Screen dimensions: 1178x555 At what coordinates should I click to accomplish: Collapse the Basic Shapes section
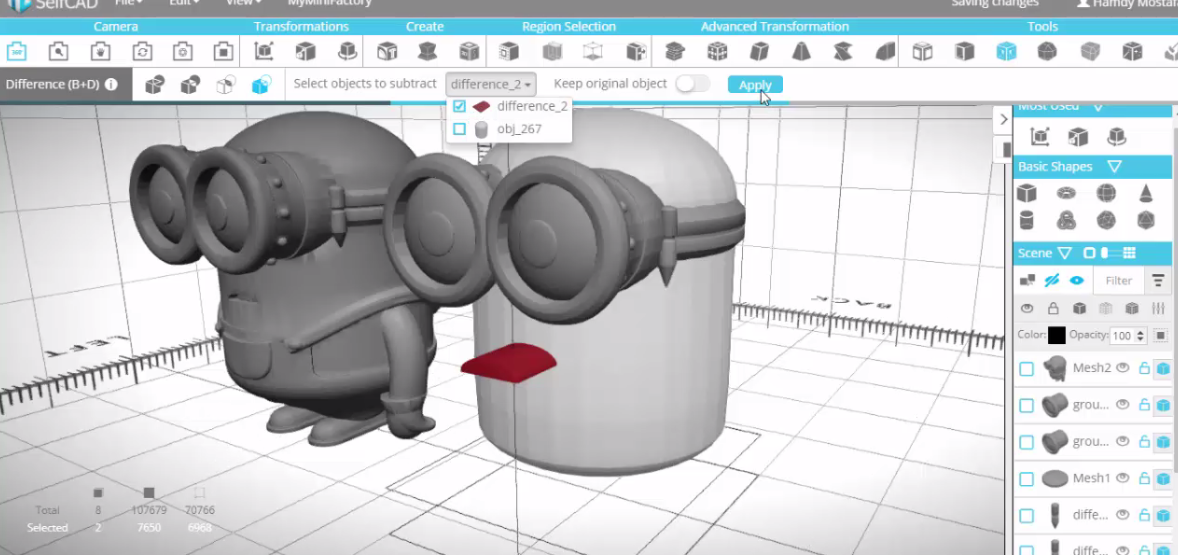[x=1114, y=166]
